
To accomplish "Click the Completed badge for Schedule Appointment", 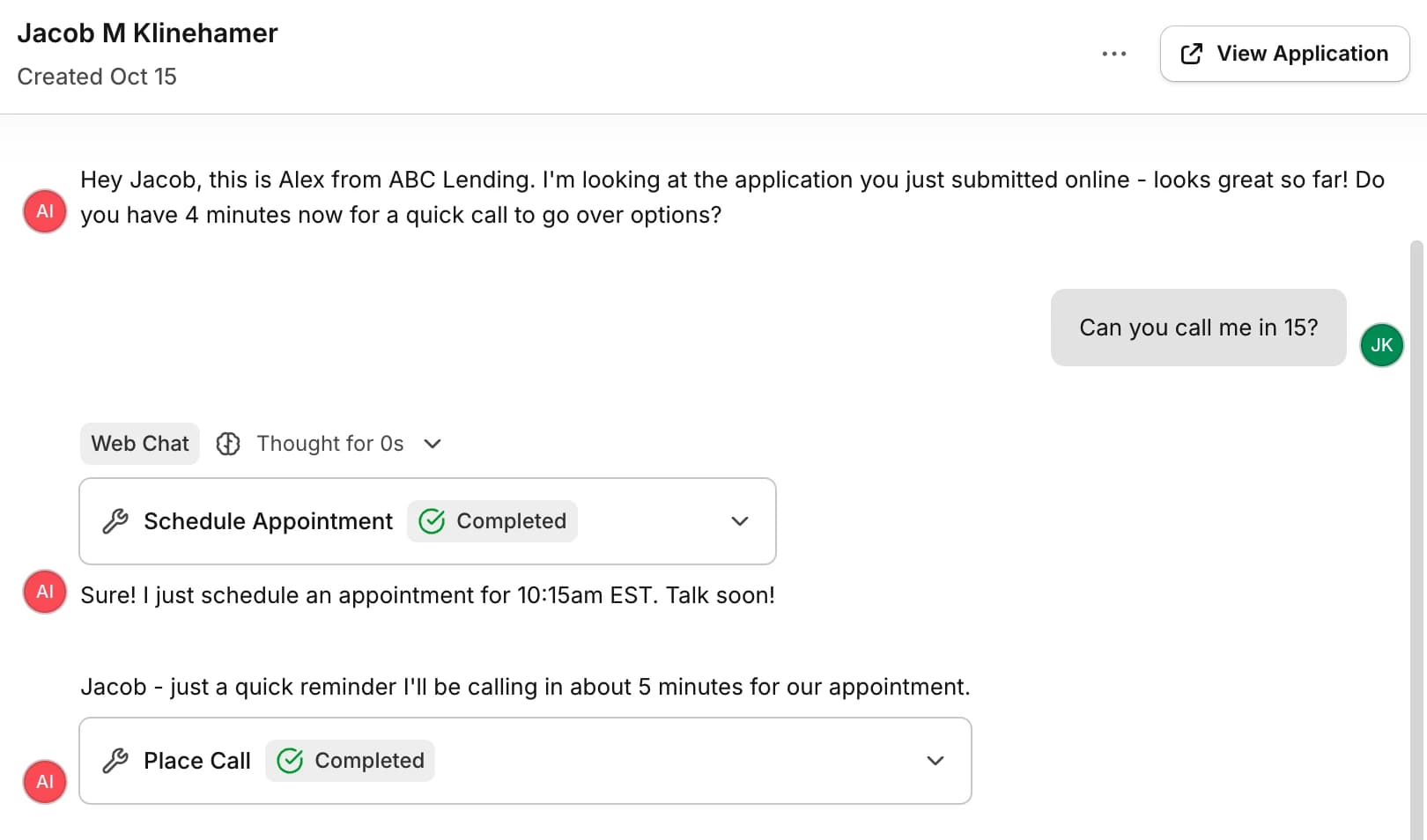I will point(492,521).
